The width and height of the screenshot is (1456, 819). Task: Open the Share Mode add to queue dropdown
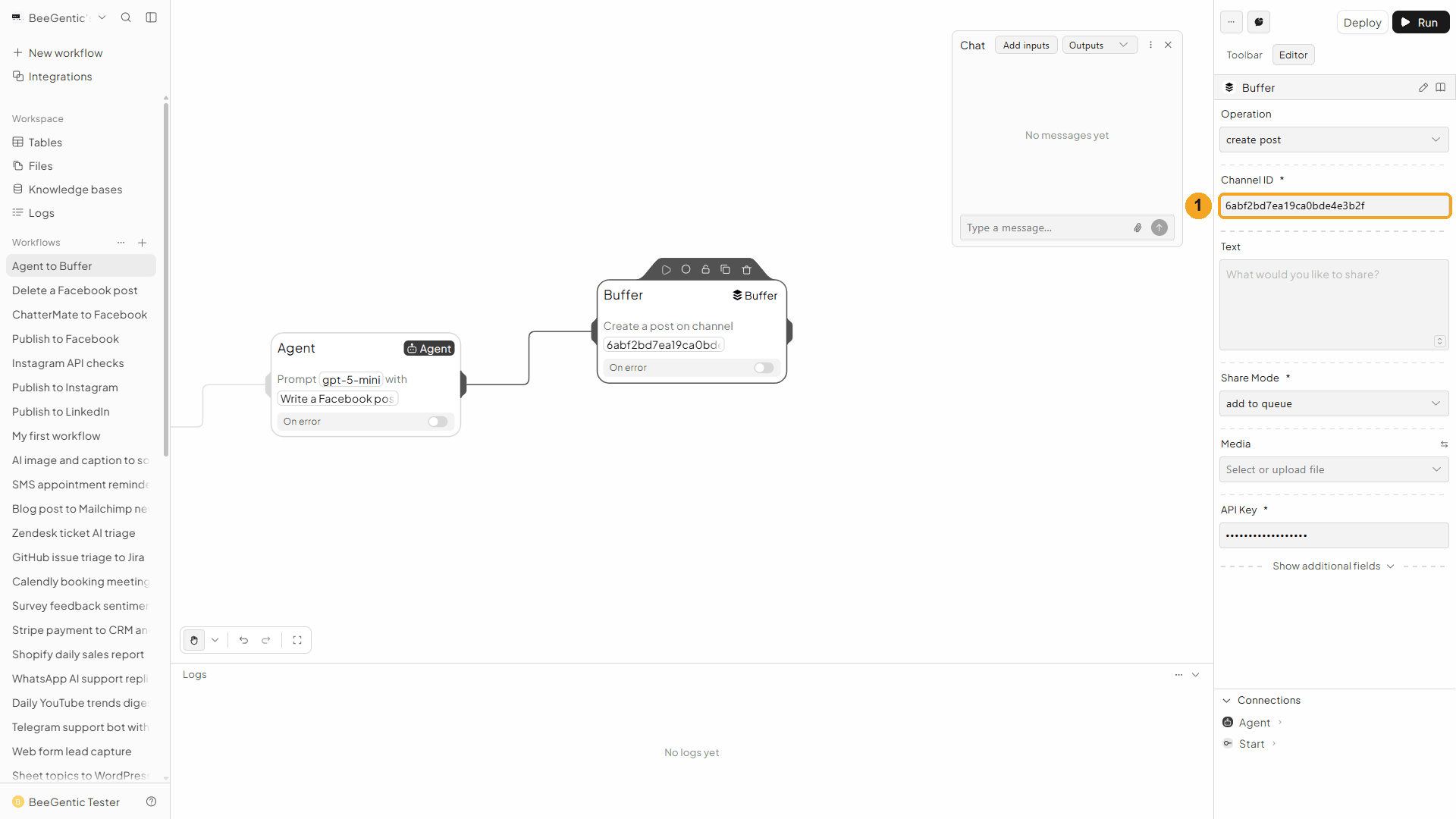[x=1334, y=403]
